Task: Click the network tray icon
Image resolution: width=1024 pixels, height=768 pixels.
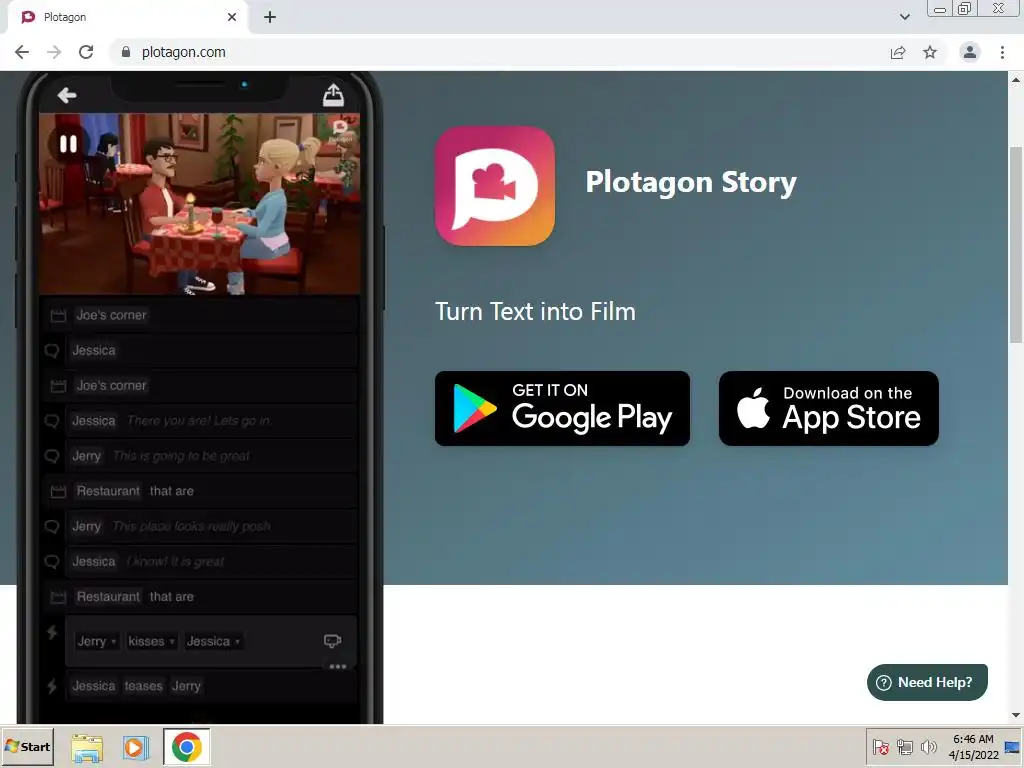Action: 904,747
